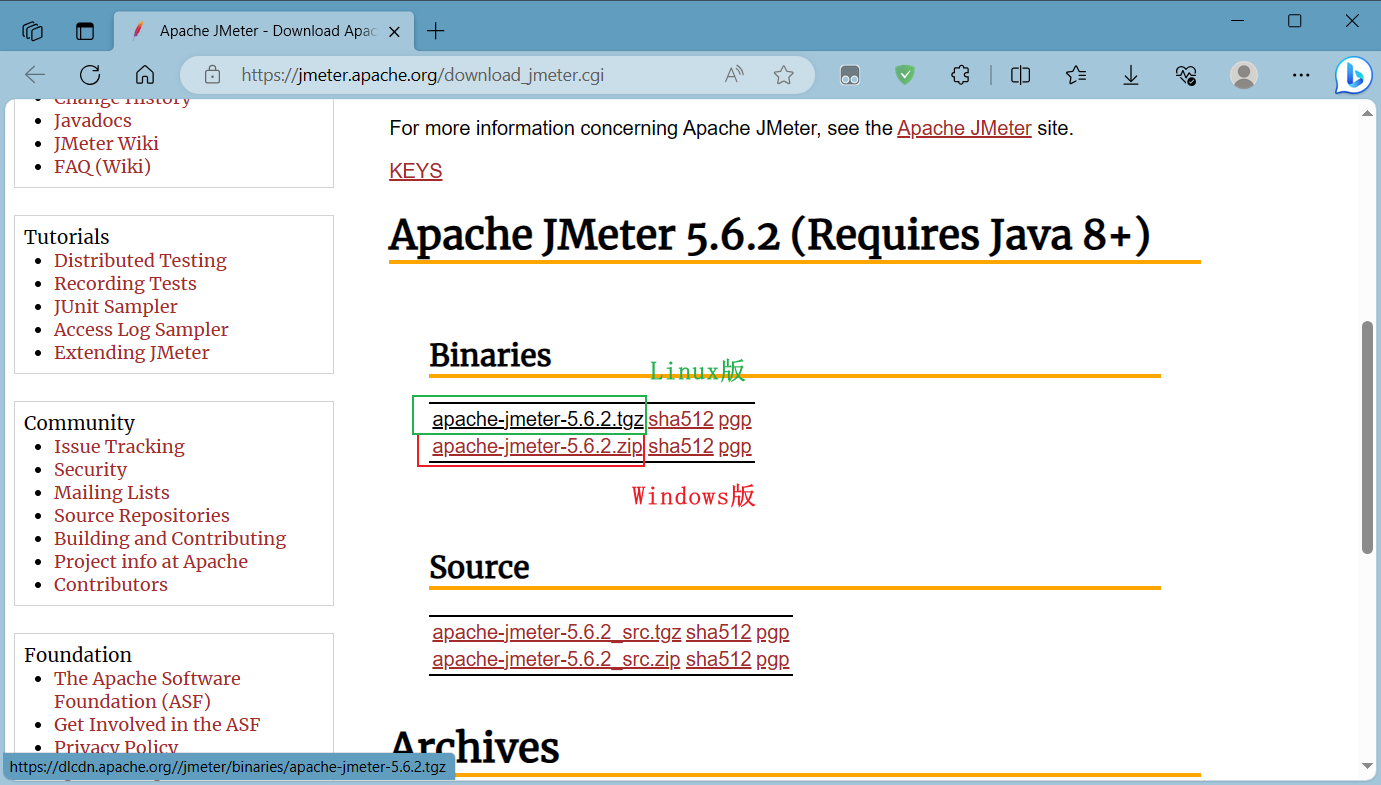Open Distributed Testing tutorial

point(140,260)
